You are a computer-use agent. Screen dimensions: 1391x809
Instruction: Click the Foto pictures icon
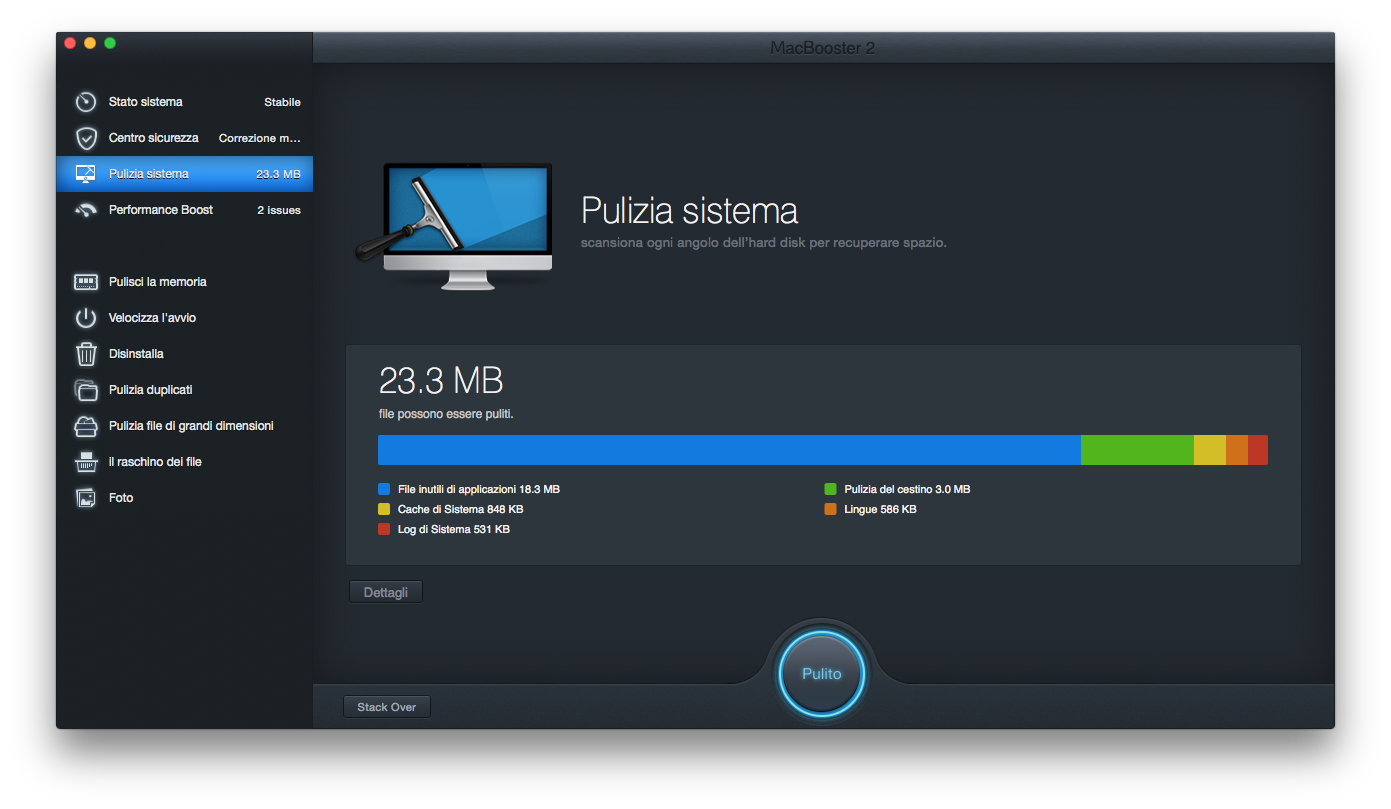click(86, 498)
